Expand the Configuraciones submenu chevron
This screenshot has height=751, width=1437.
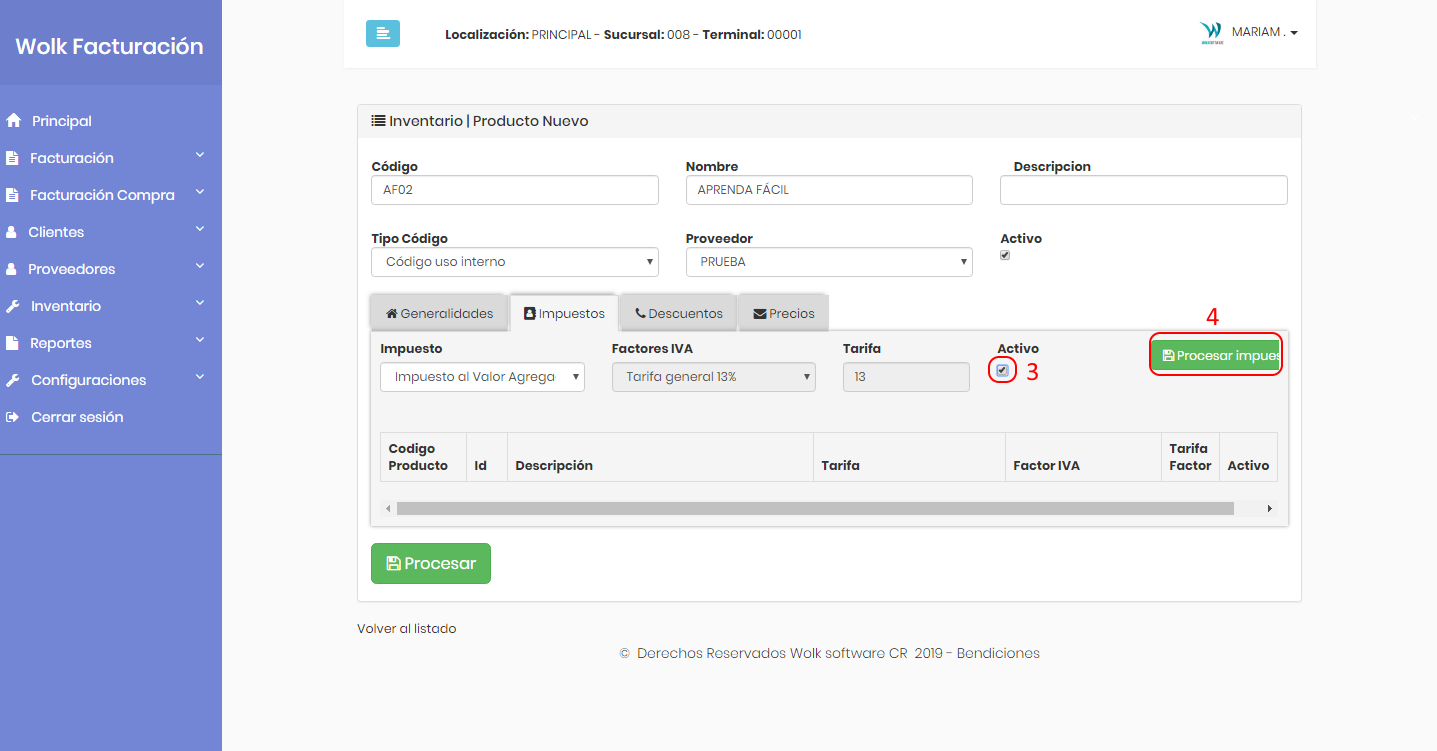pos(200,377)
